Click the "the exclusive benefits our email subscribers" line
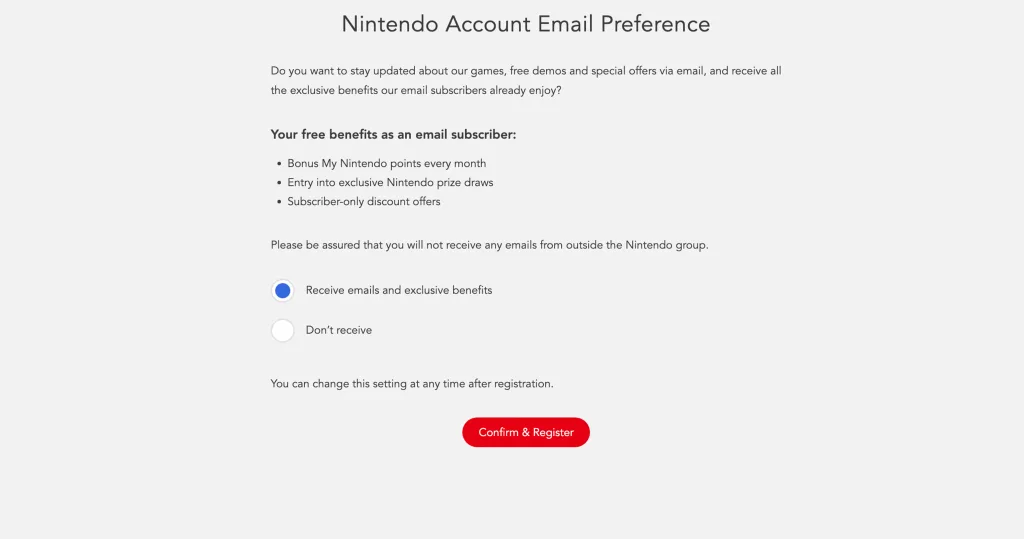The width and height of the screenshot is (1024, 539). [416, 90]
